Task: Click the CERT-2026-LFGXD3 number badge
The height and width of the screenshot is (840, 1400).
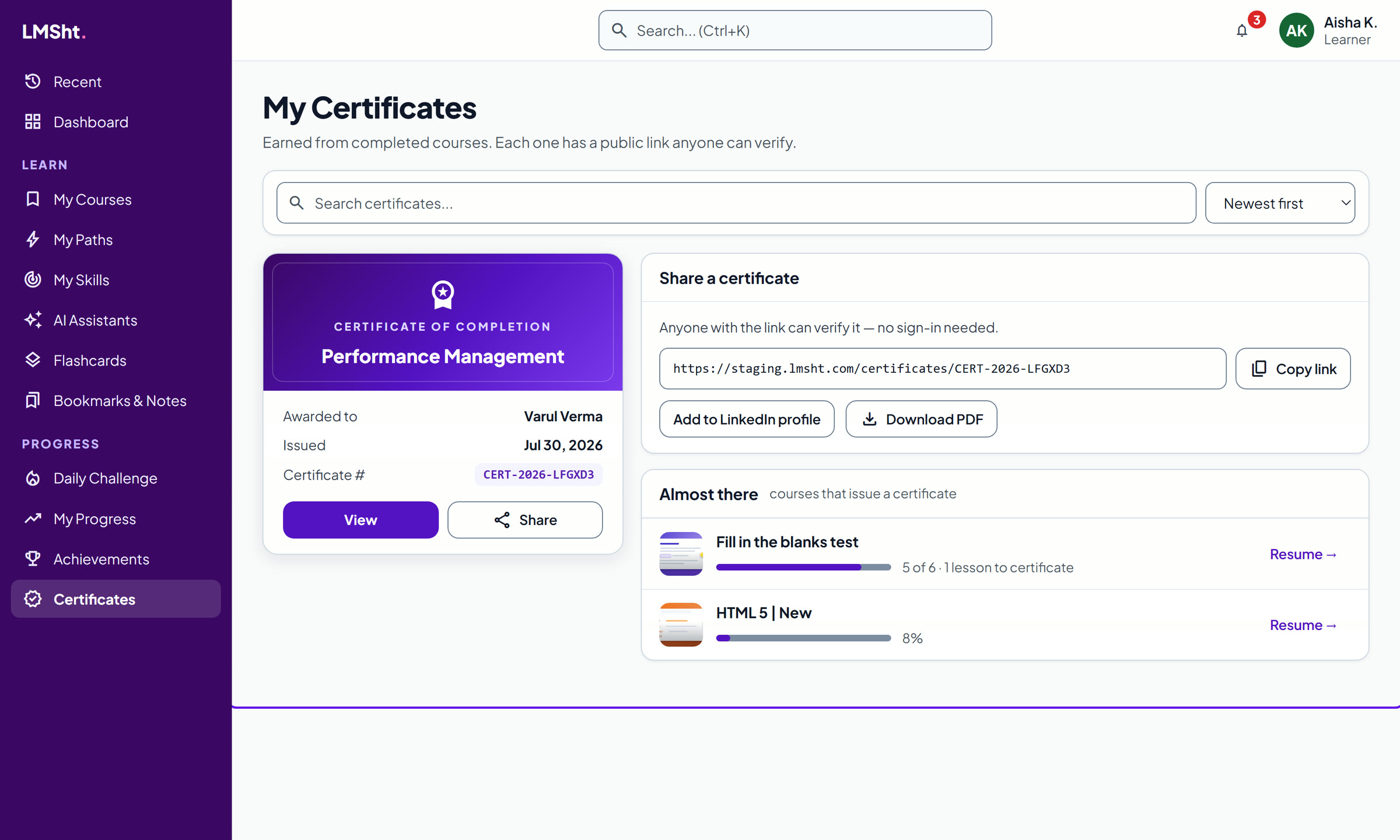Action: point(538,474)
